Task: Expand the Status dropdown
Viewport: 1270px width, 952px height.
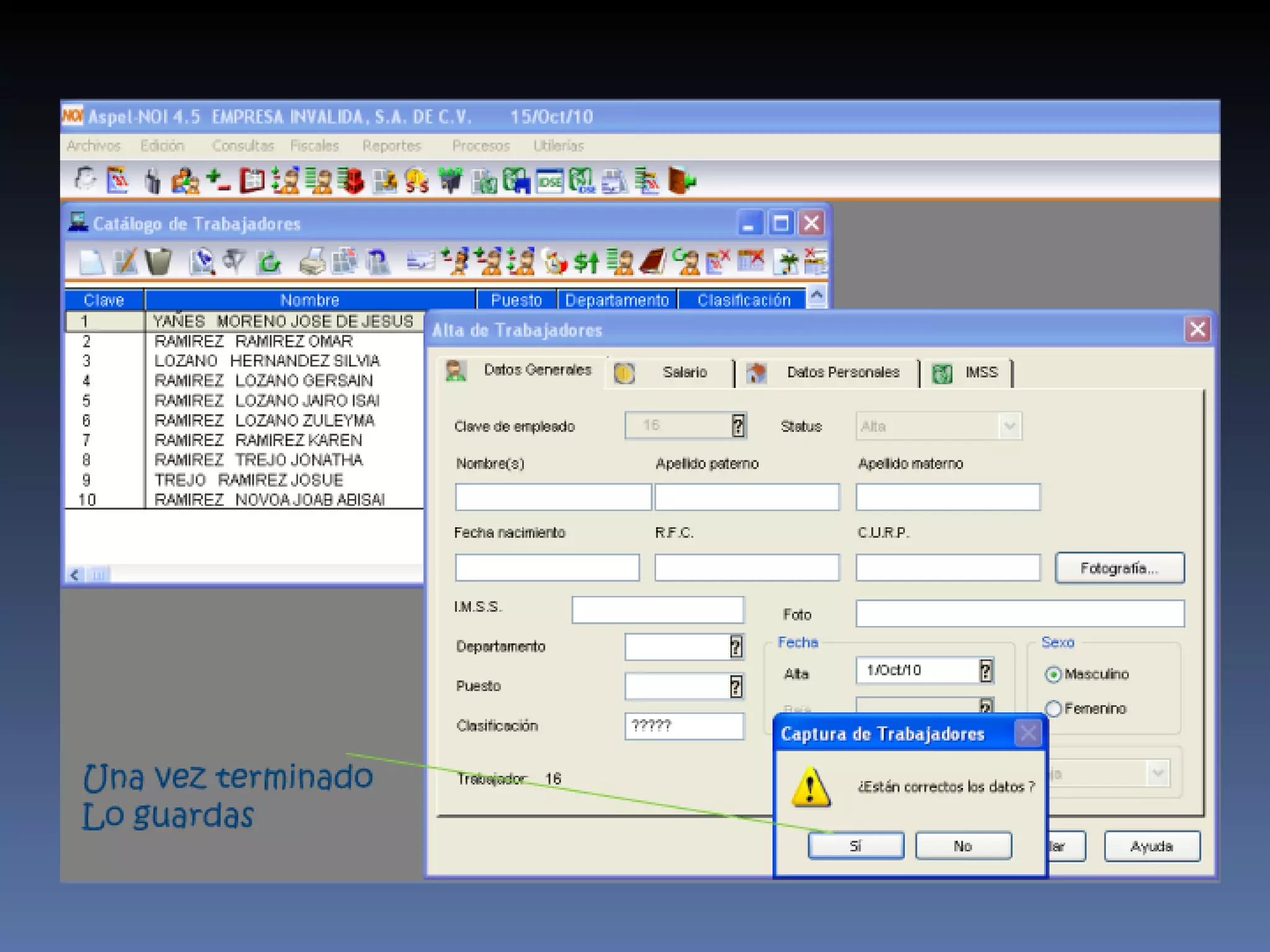Action: (x=1010, y=426)
